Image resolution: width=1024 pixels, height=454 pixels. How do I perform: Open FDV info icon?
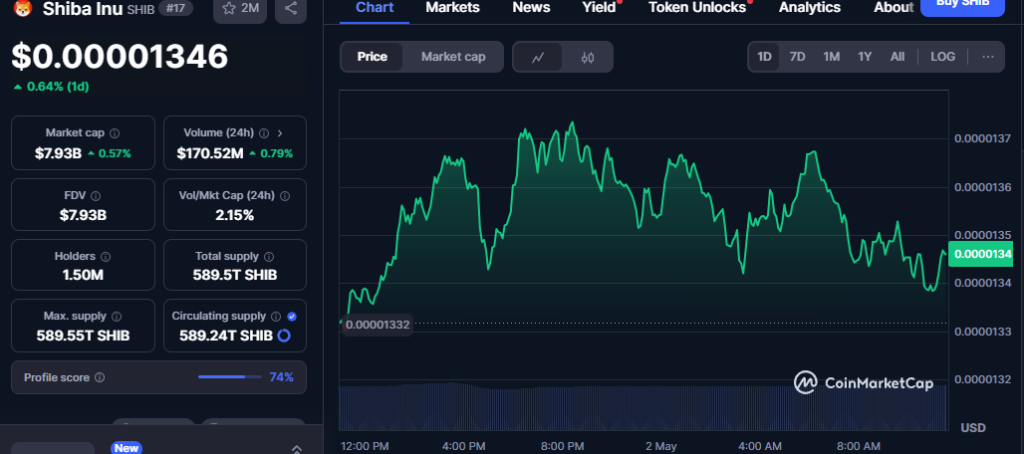pos(96,196)
